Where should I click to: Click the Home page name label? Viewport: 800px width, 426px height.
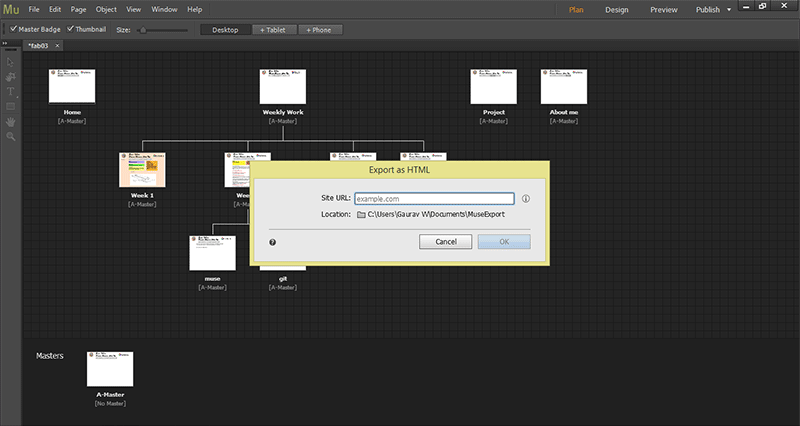coord(72,112)
